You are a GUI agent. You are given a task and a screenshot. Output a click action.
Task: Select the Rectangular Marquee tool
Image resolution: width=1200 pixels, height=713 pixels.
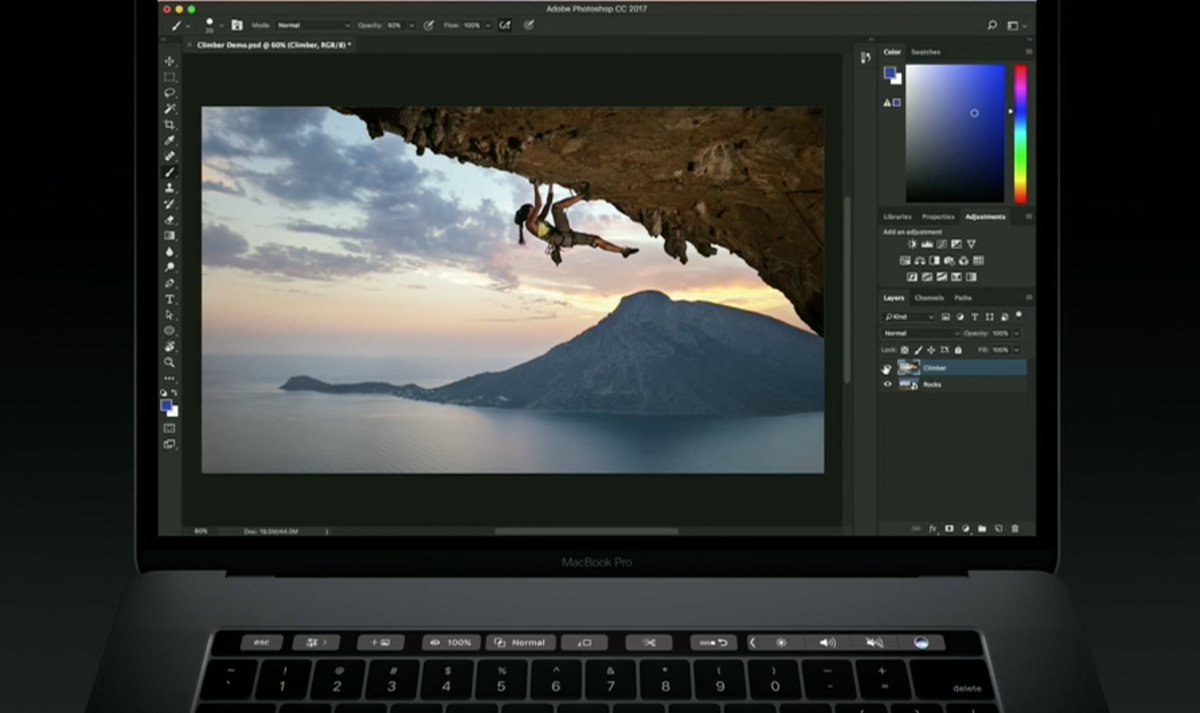pyautogui.click(x=170, y=77)
